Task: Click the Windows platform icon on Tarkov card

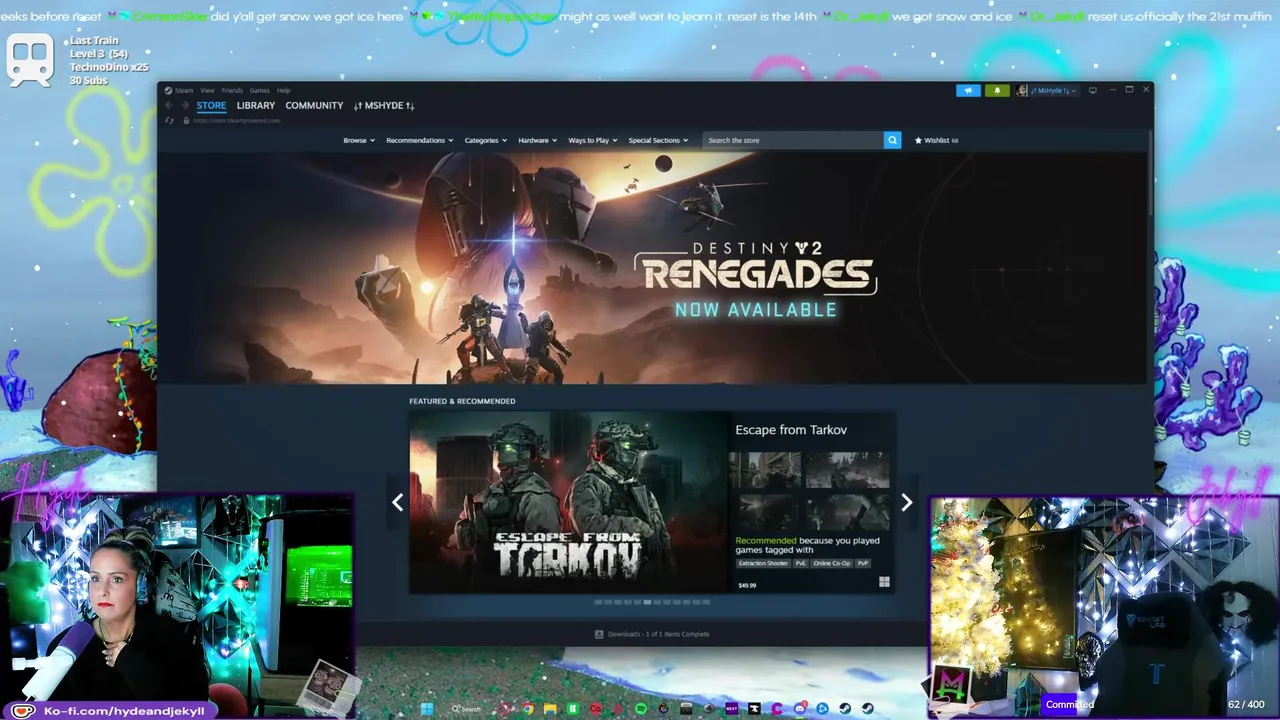Action: coord(884,582)
